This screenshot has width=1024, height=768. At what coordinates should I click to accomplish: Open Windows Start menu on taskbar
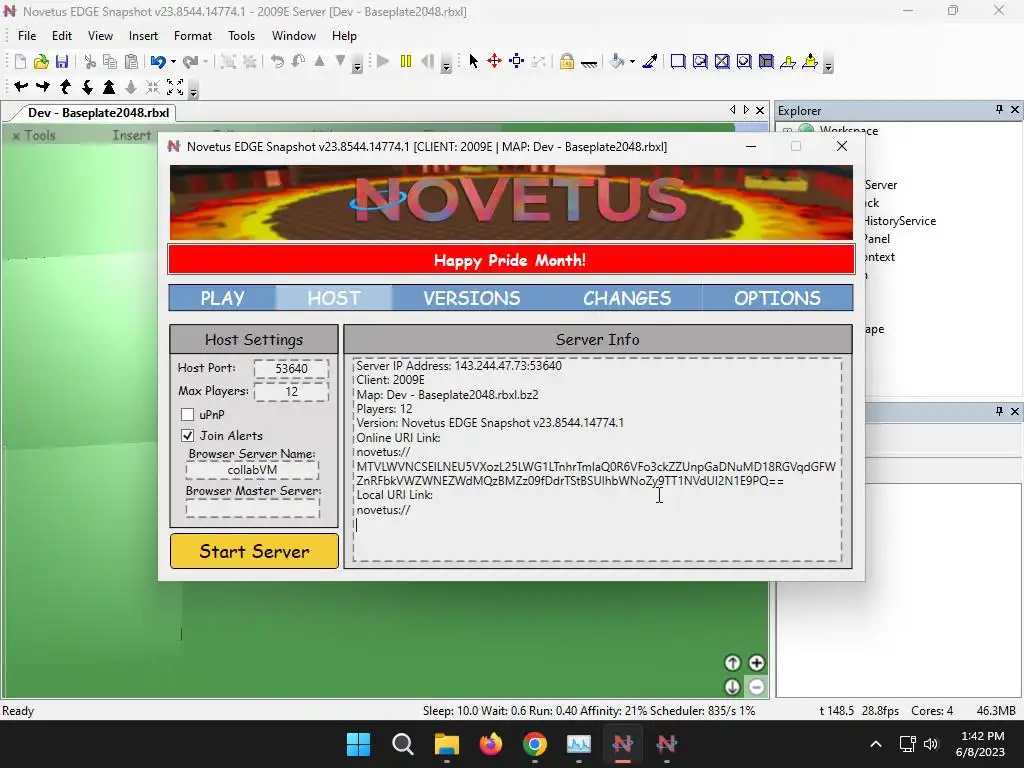(x=359, y=744)
